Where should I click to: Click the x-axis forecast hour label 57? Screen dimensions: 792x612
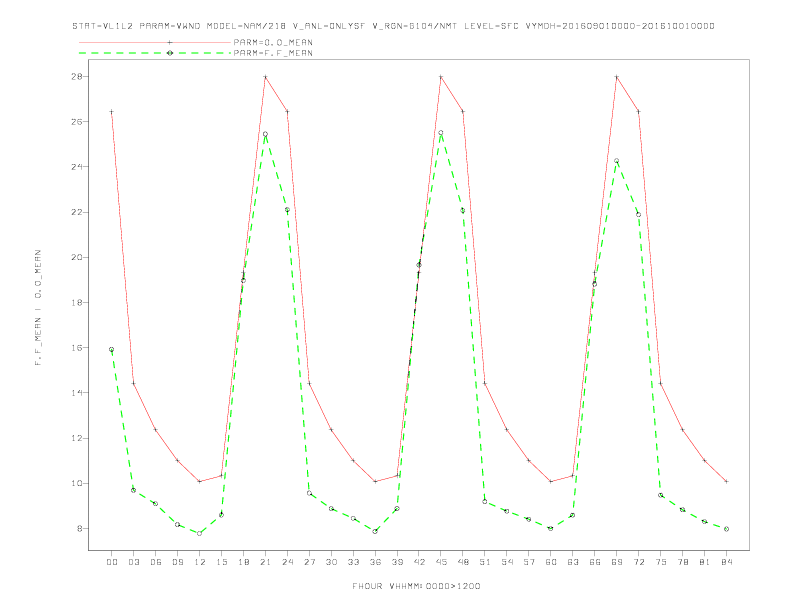coord(529,562)
